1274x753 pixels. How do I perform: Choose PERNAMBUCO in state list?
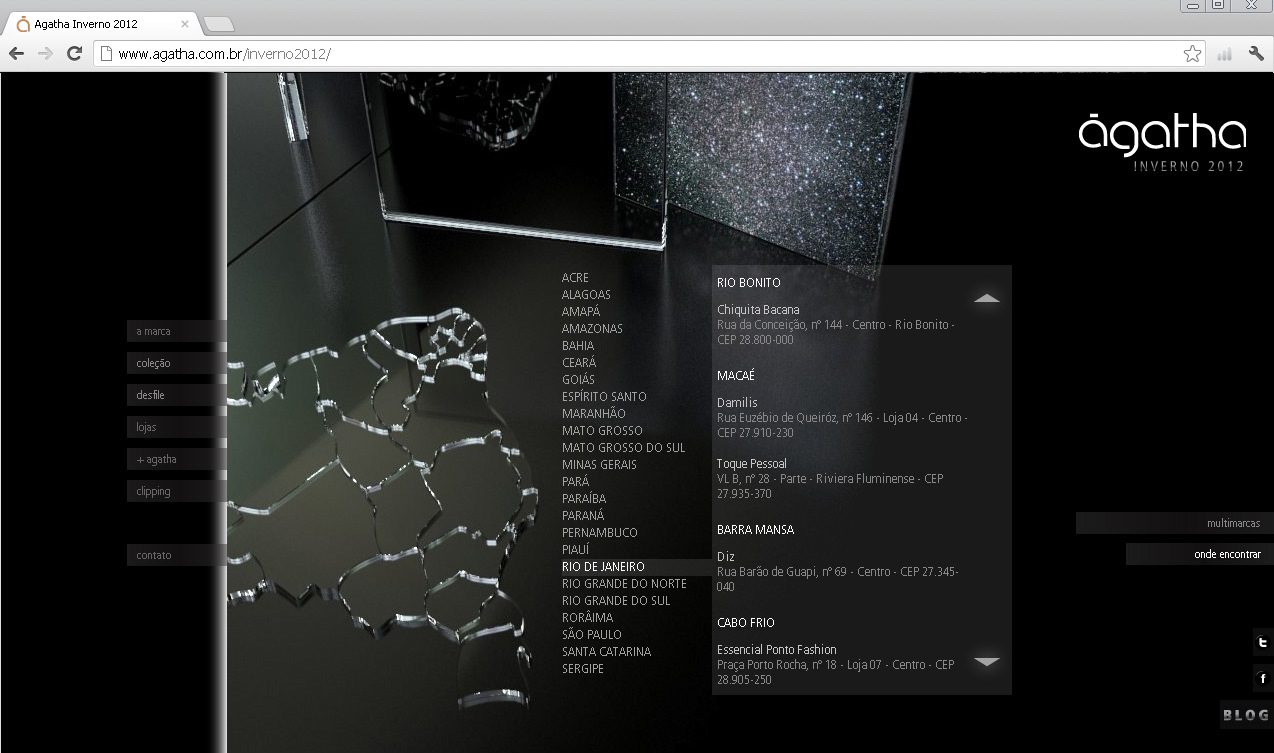(600, 533)
